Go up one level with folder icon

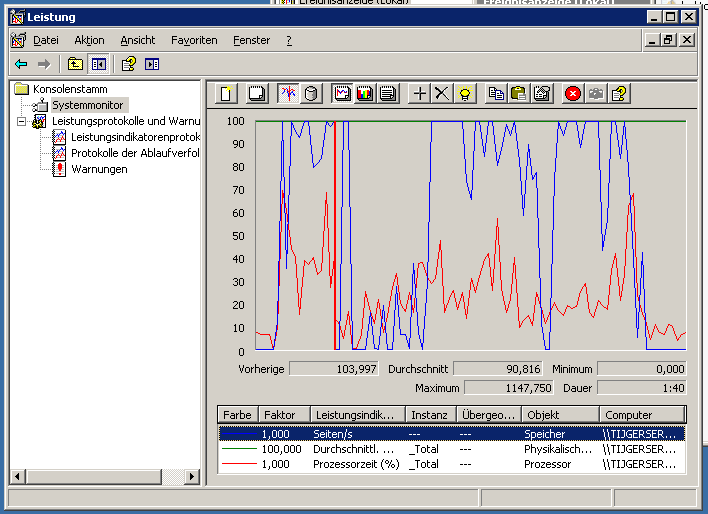(x=75, y=64)
